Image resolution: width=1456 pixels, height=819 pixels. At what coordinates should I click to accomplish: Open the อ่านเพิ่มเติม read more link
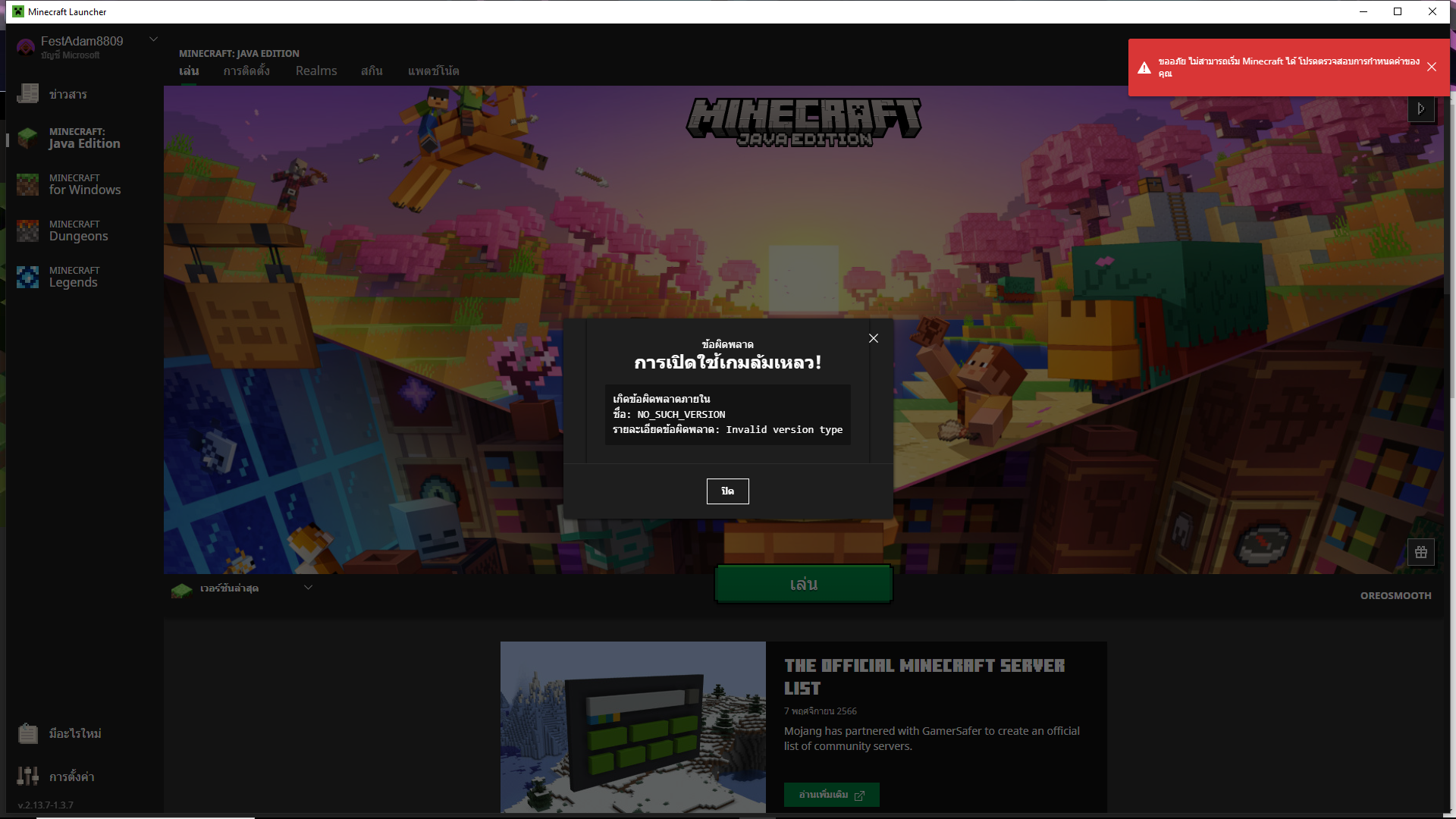(832, 795)
